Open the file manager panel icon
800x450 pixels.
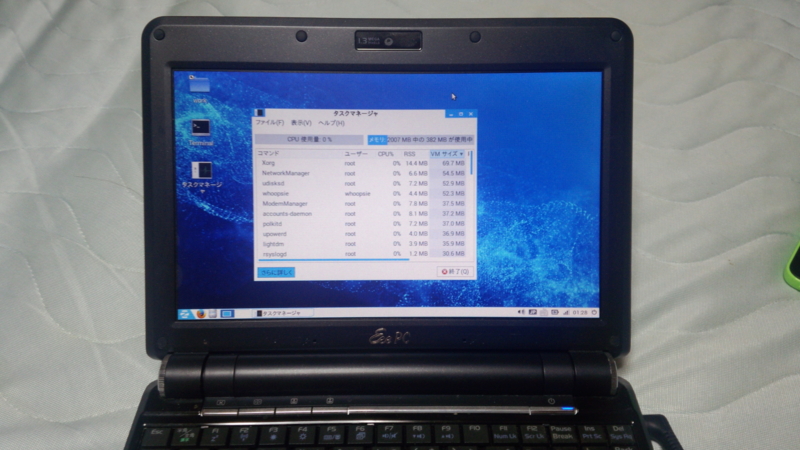pyautogui.click(x=213, y=314)
